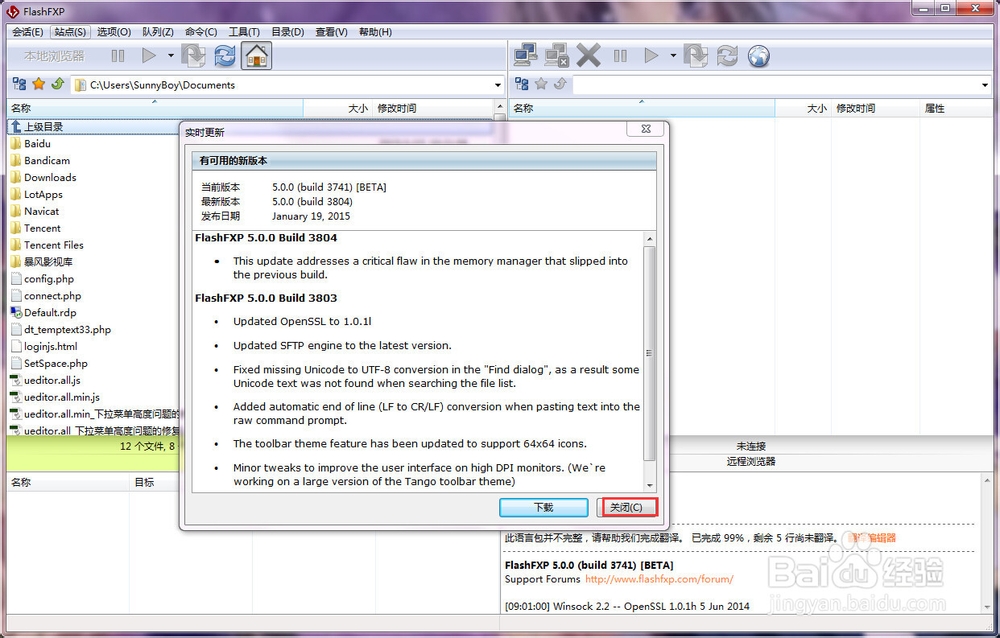
Task: Select the loginjs.html file
Action: (50, 346)
